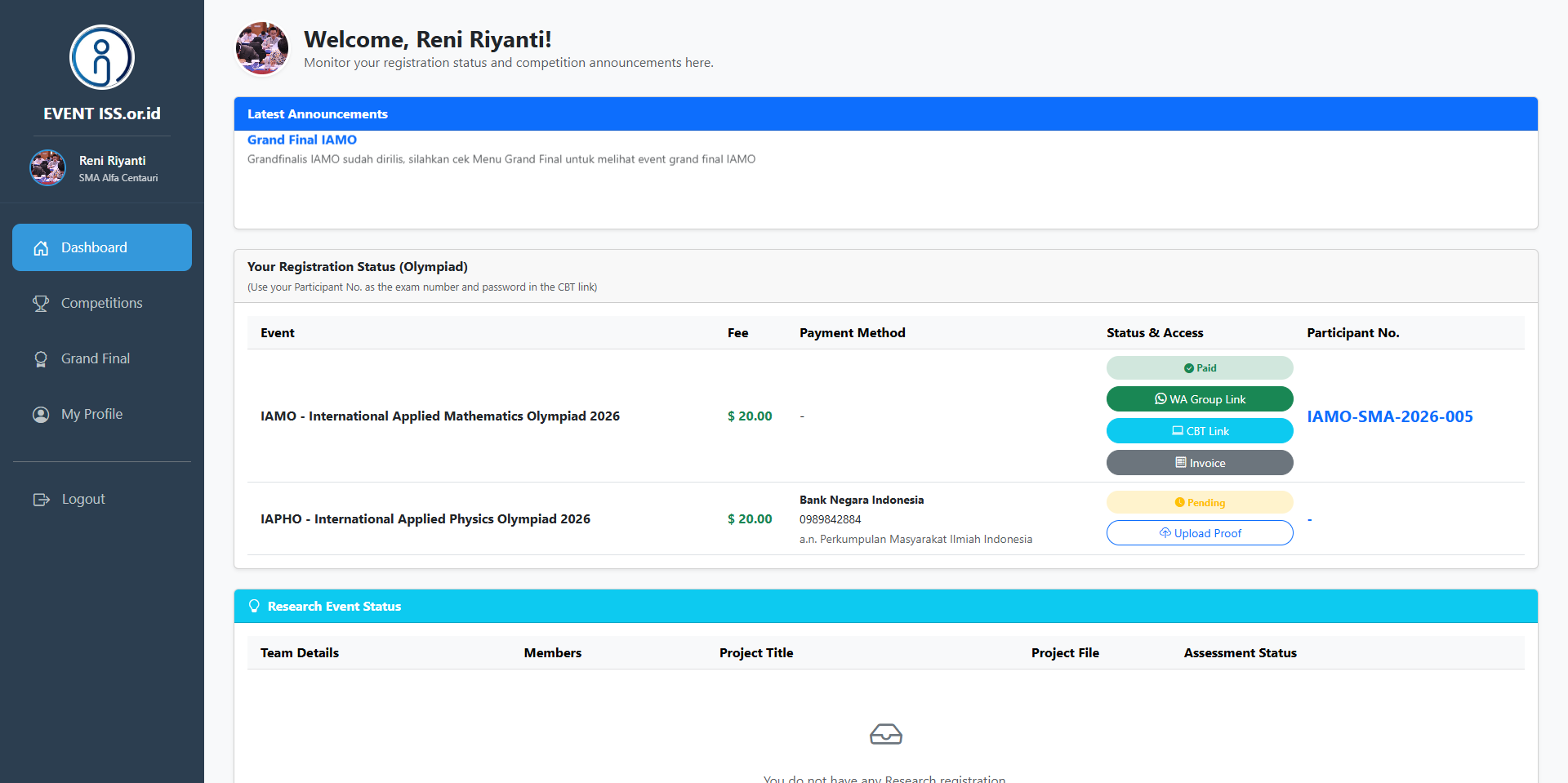Viewport: 1568px width, 783px height.
Task: Click the SMA Alfa Centauri school label
Action: 118,178
